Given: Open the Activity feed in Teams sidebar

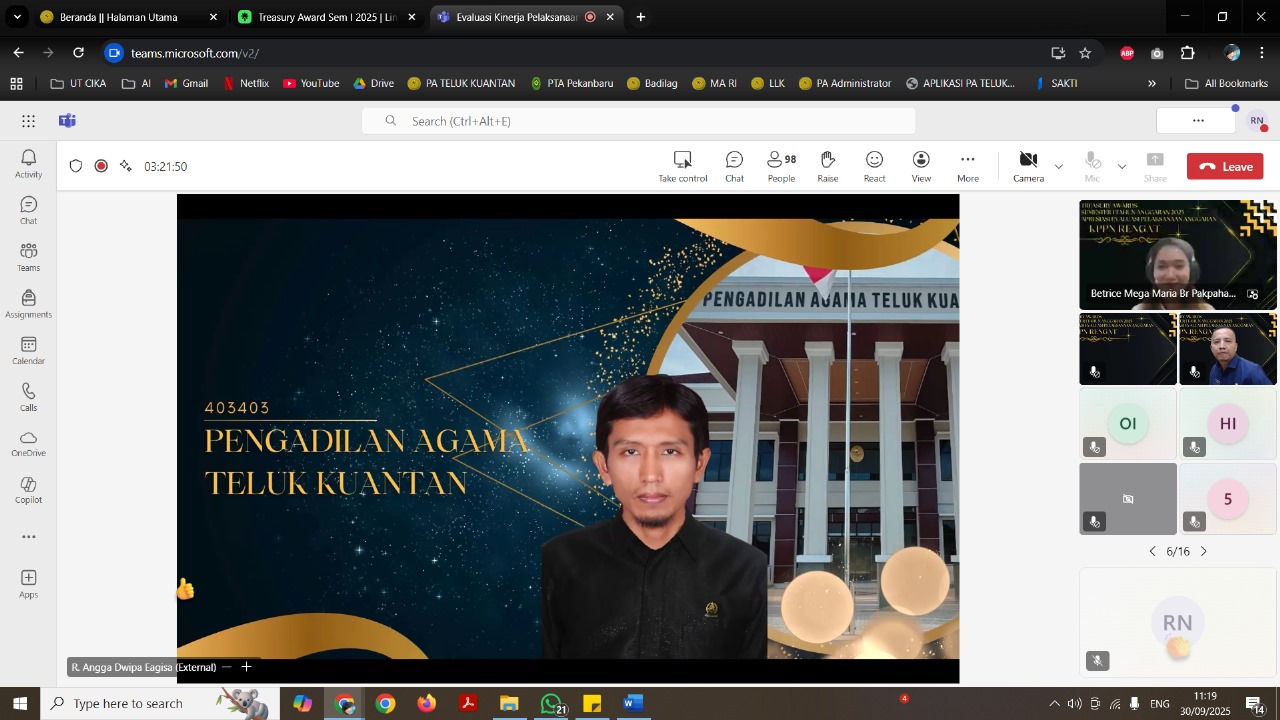Looking at the screenshot, I should click(28, 164).
